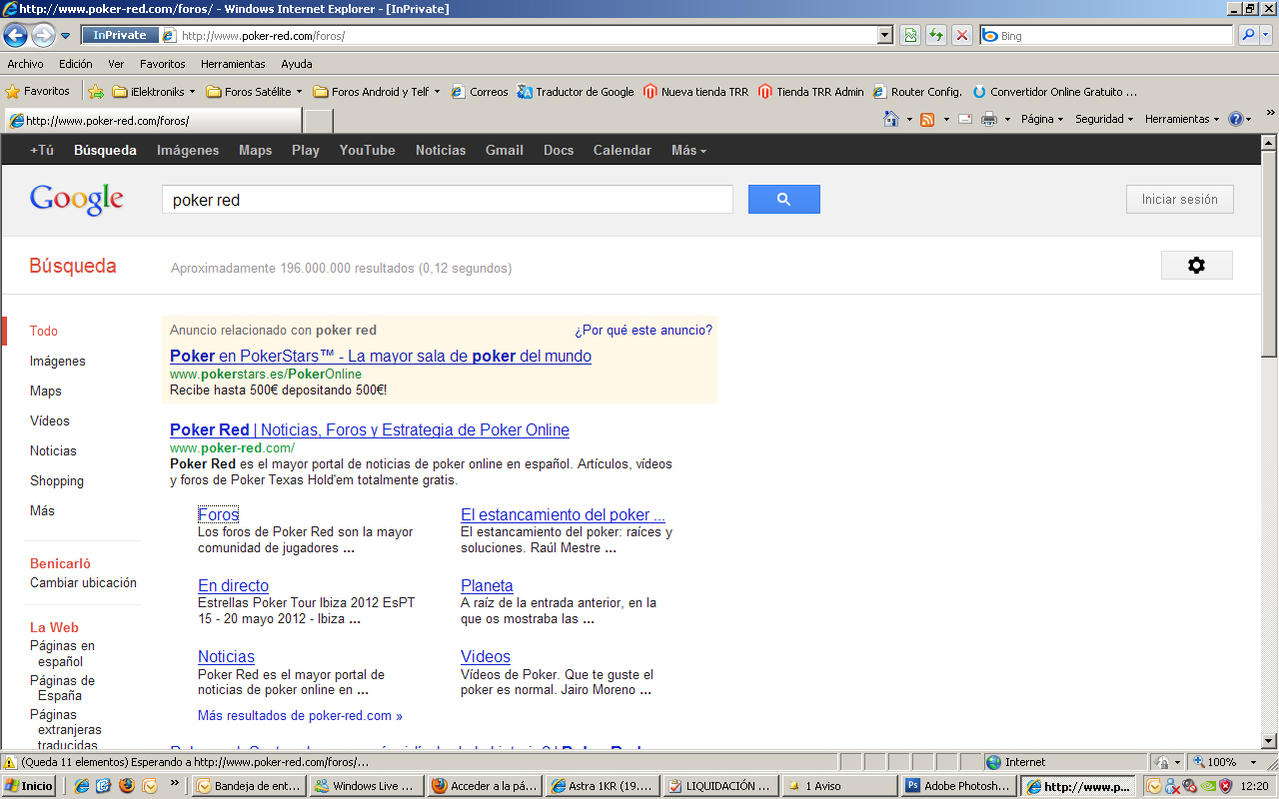Image resolution: width=1279 pixels, height=799 pixels.
Task: Open Tienda TRR Admin favorite
Action: (811, 91)
